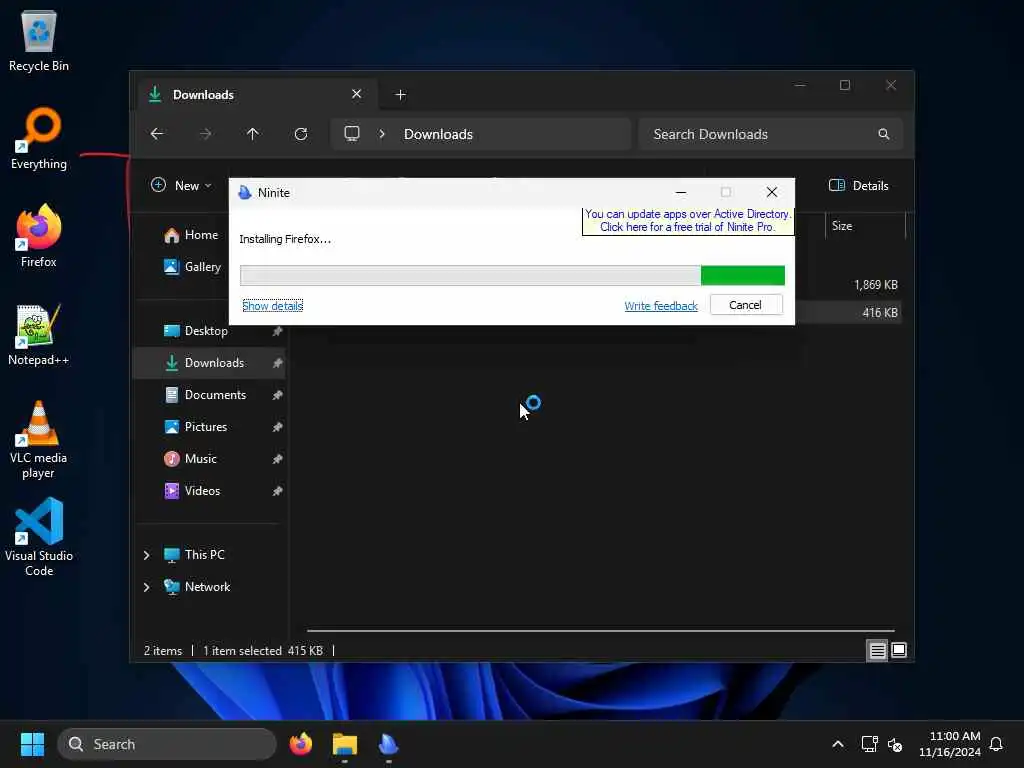Screen dimensions: 1024x768
Task: Go up one folder level
Action: click(253, 134)
